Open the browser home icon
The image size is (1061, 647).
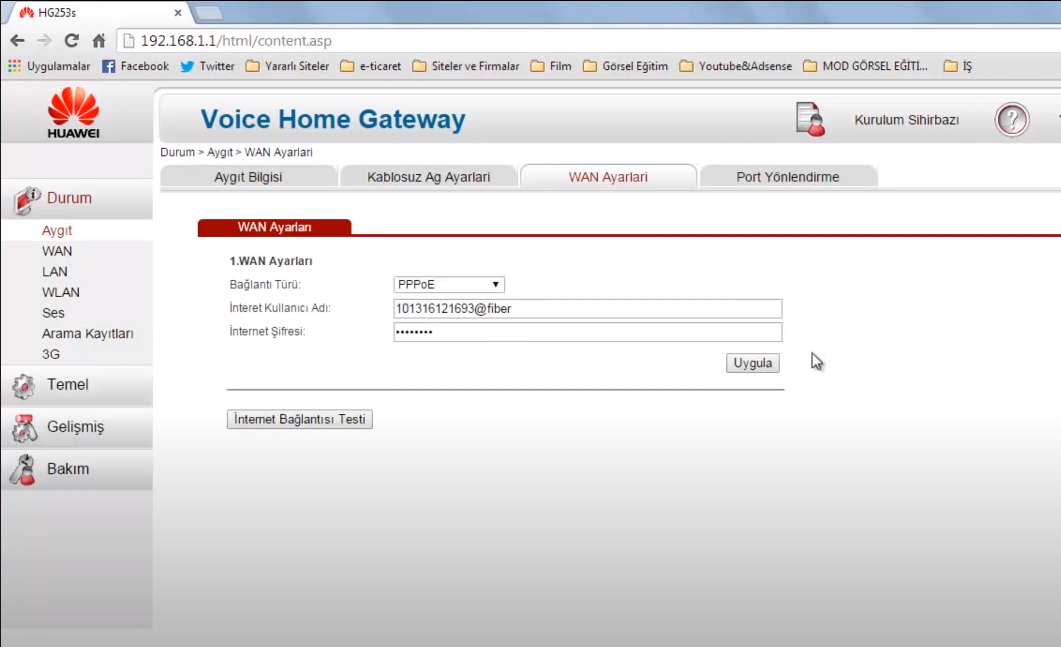[x=99, y=41]
